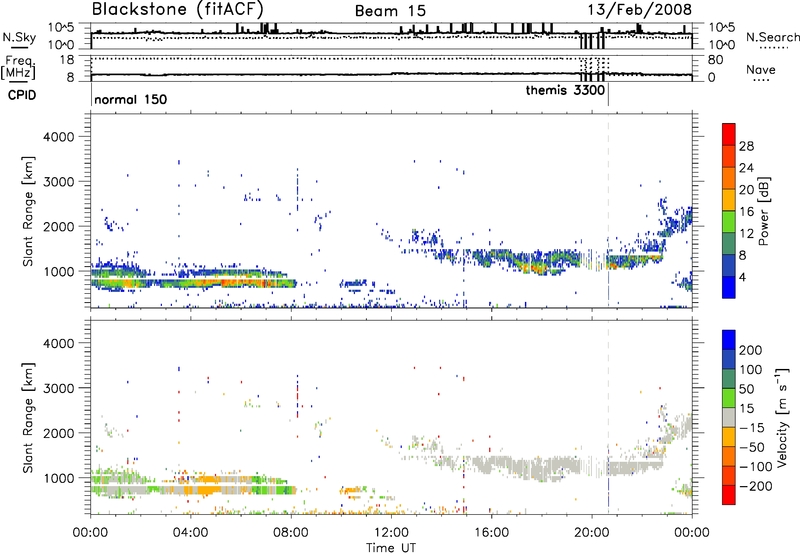Select the "Freq. [MHz]" axis label
Image resolution: width=800 pixels, height=554 pixels.
coord(18,67)
